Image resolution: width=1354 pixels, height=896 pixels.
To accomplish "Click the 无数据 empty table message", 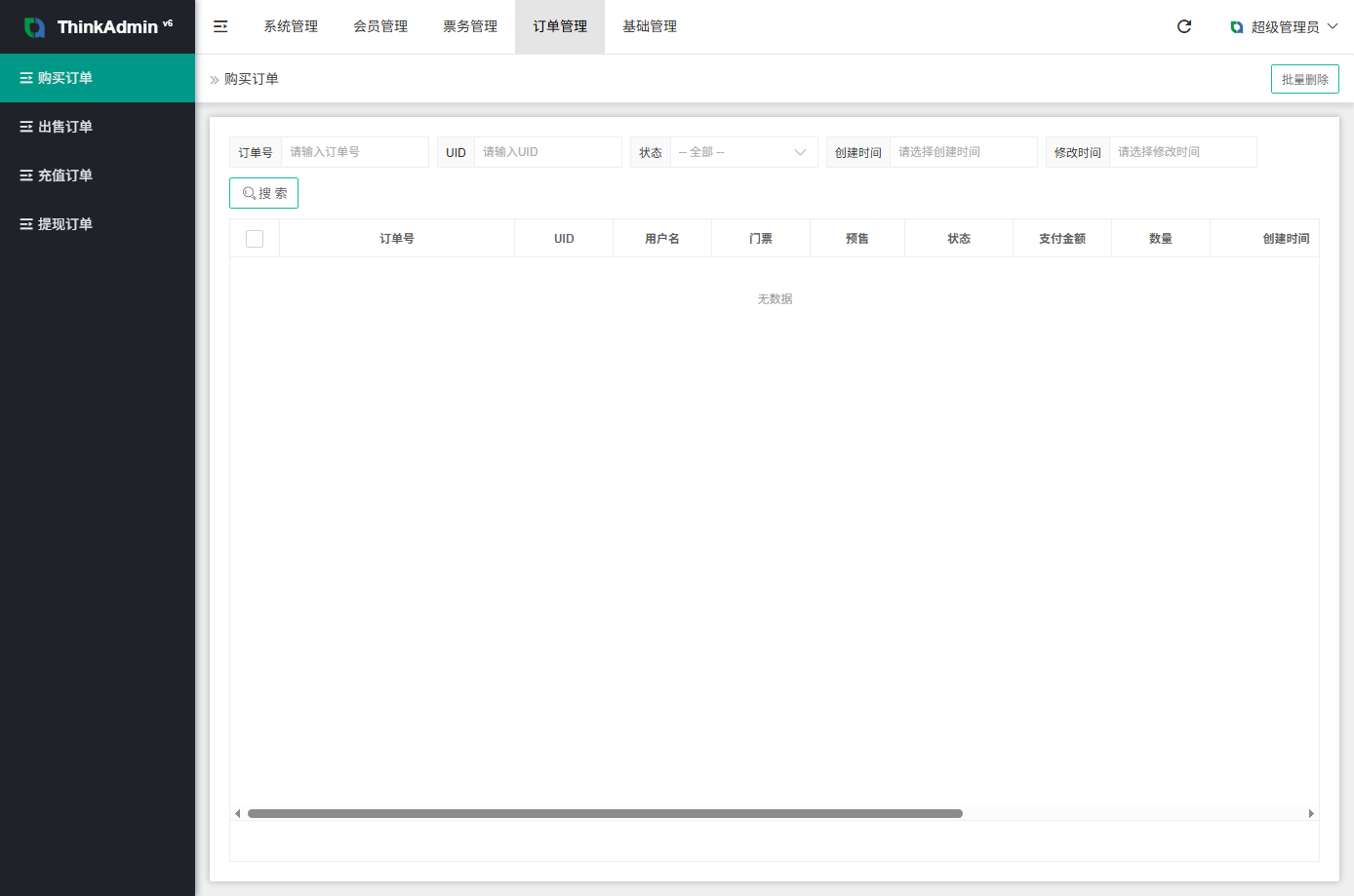I will point(776,299).
